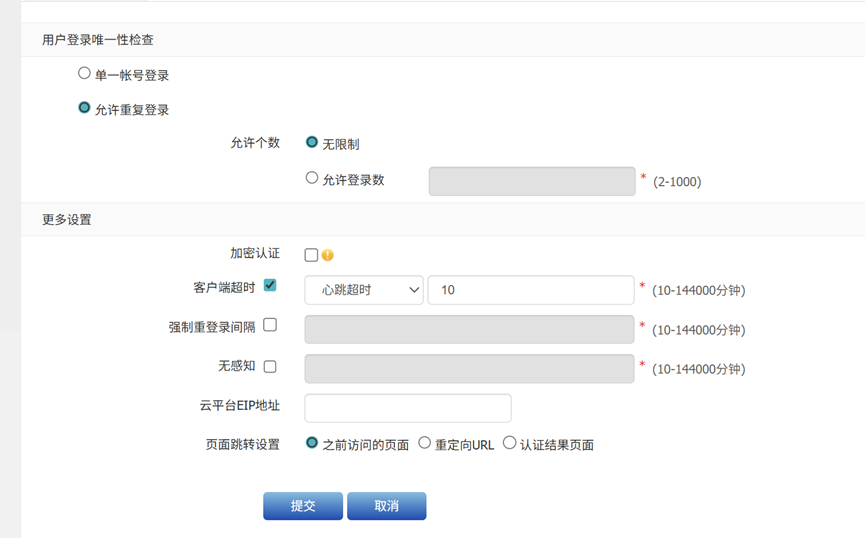
Task: Click the 允许登录数 input field (2-1000)
Action: pos(532,182)
